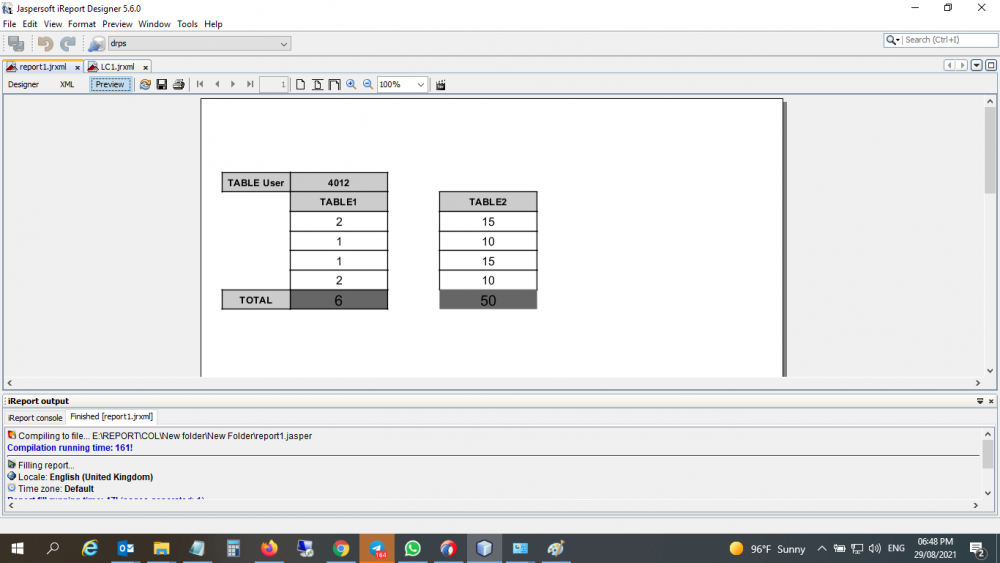Click the Undo arrow in main toolbar

(45, 43)
